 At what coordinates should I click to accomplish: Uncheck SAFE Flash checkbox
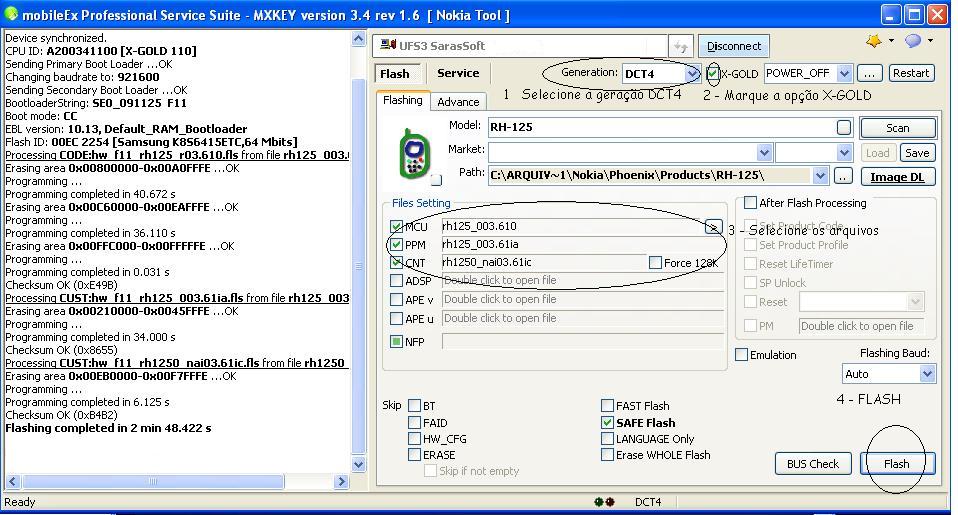click(x=607, y=422)
